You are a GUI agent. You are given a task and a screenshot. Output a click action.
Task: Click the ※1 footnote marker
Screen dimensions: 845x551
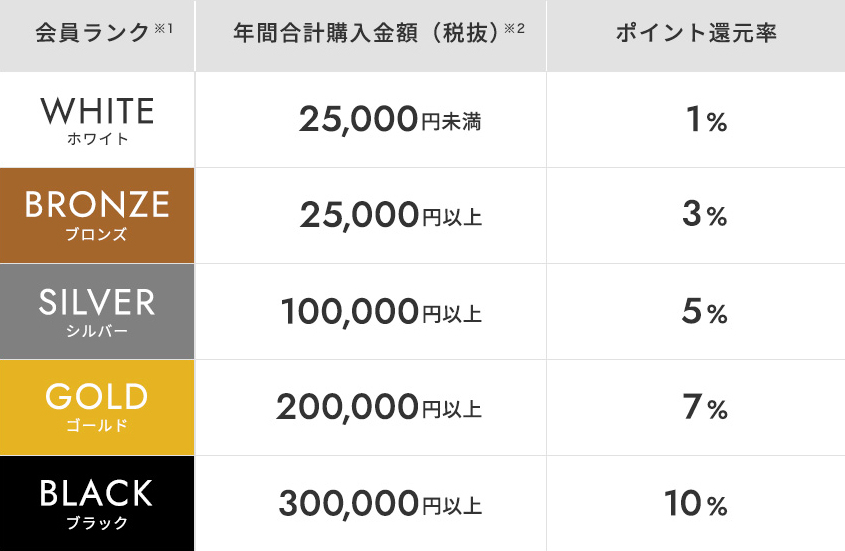click(x=164, y=28)
